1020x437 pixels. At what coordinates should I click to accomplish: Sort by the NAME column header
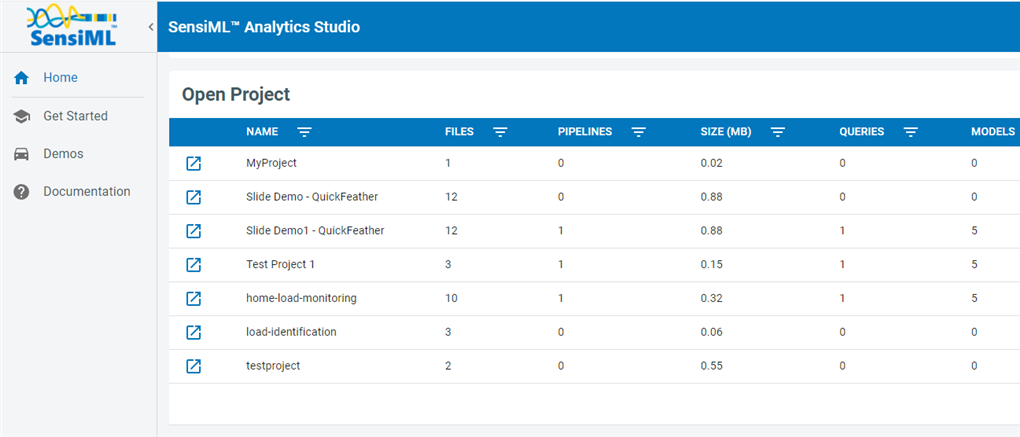[x=262, y=132]
